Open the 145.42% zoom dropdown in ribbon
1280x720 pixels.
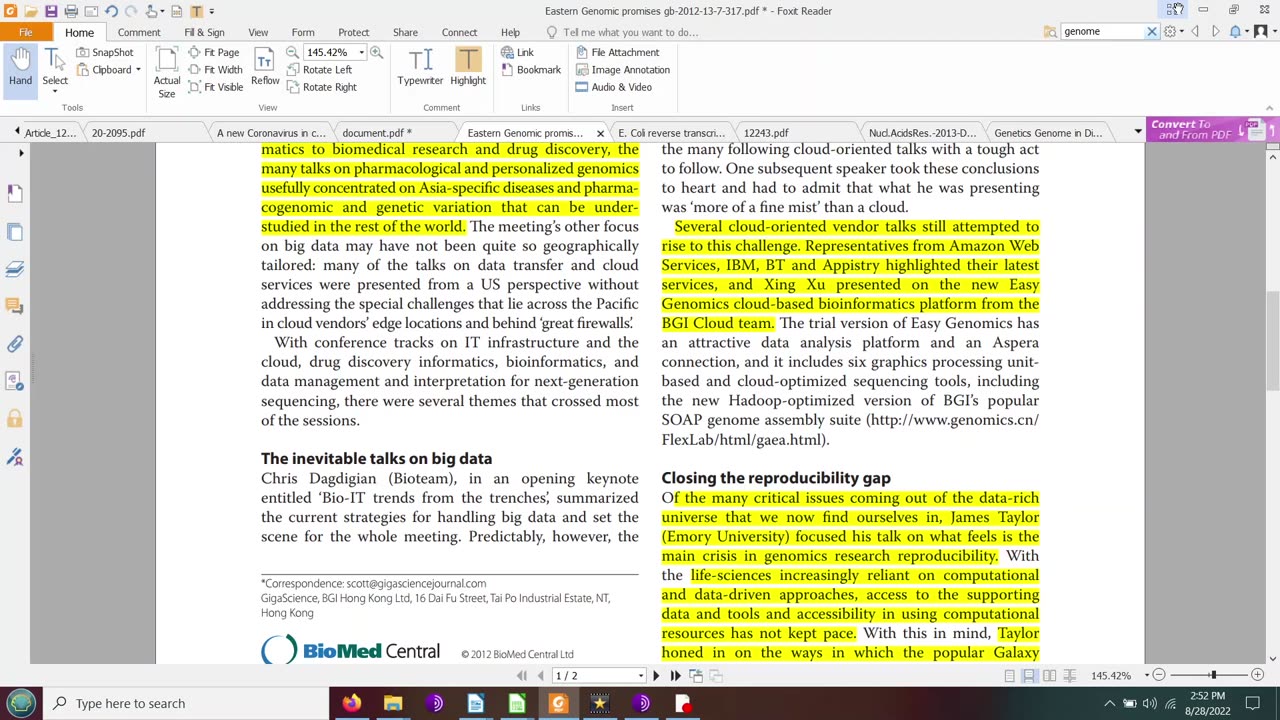click(x=361, y=53)
